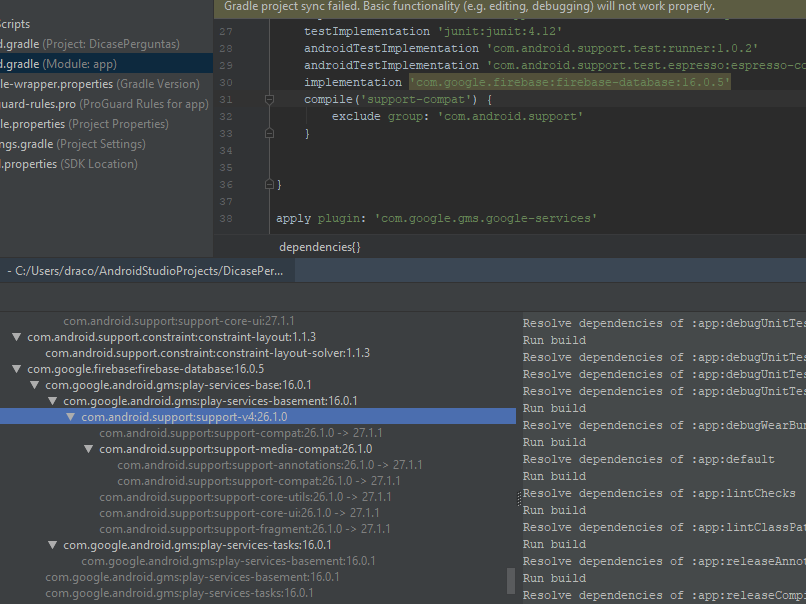Click highlighted firebase-database:16.0.5 string on line 30

click(570, 82)
